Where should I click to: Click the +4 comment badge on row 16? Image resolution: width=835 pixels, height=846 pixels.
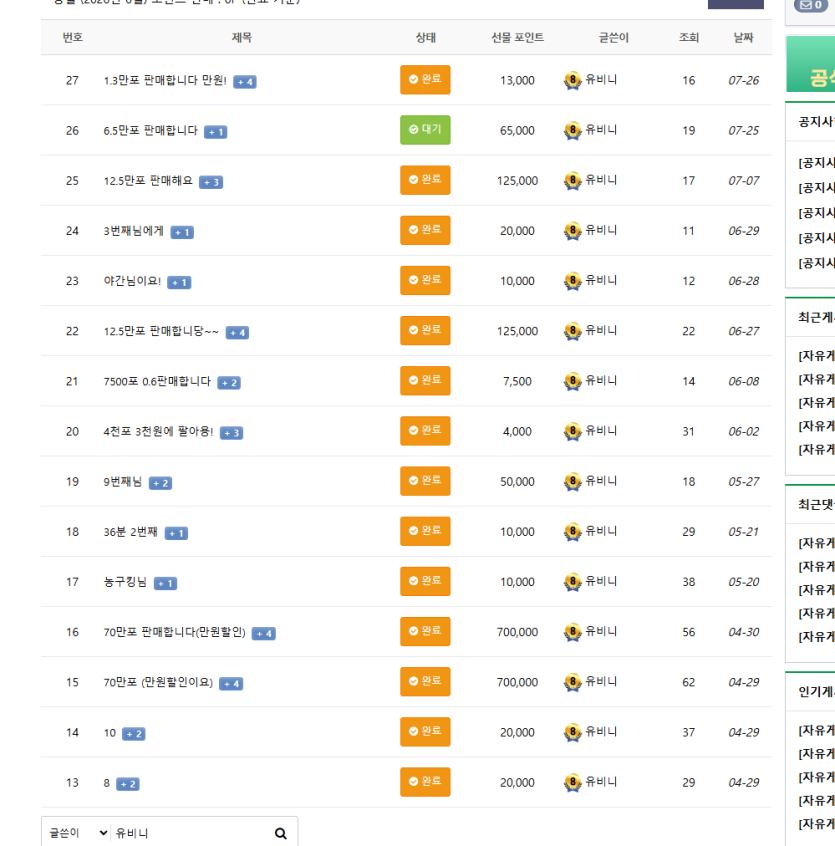pos(264,634)
